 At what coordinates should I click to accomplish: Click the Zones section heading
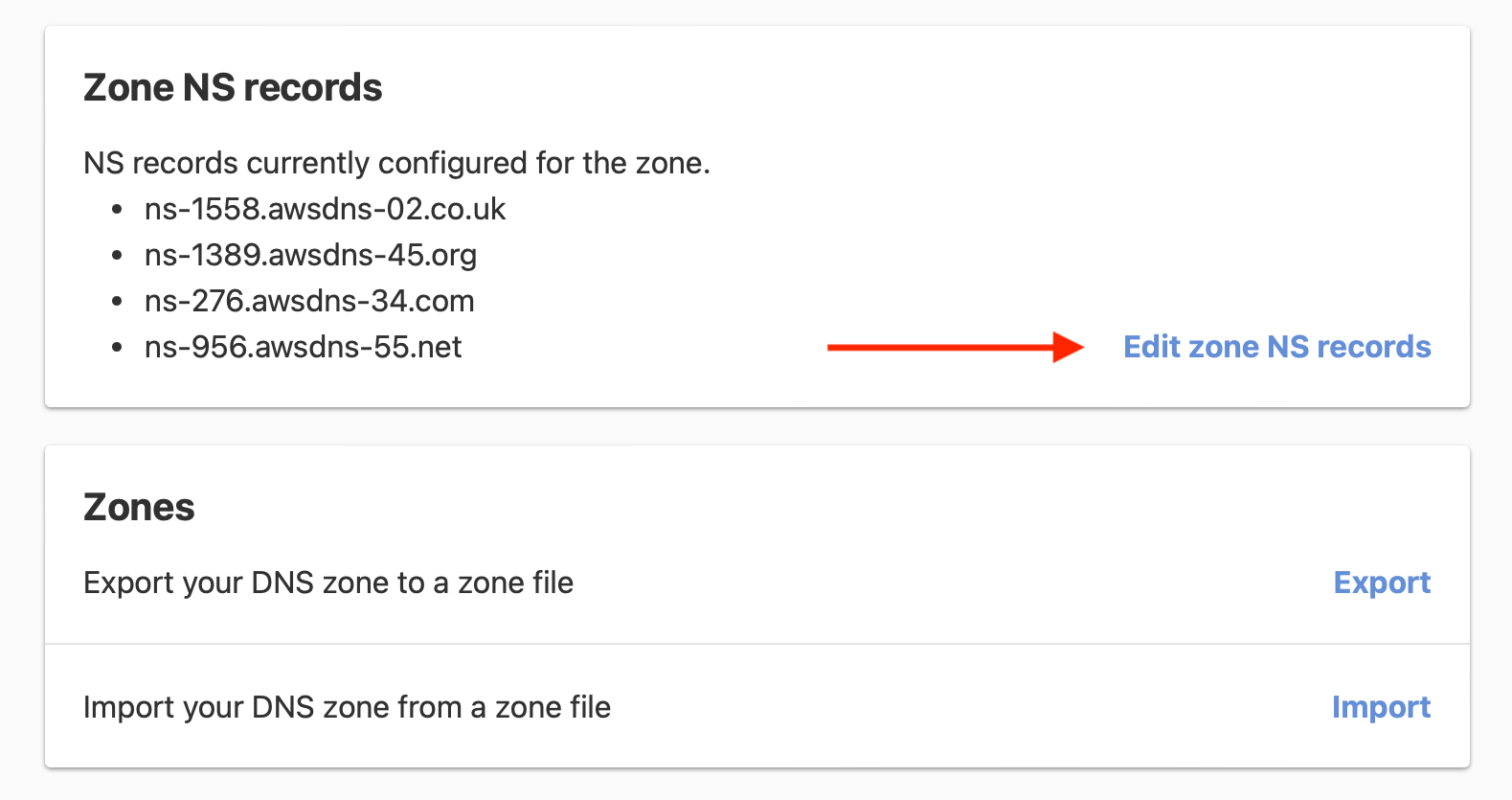[x=139, y=508]
